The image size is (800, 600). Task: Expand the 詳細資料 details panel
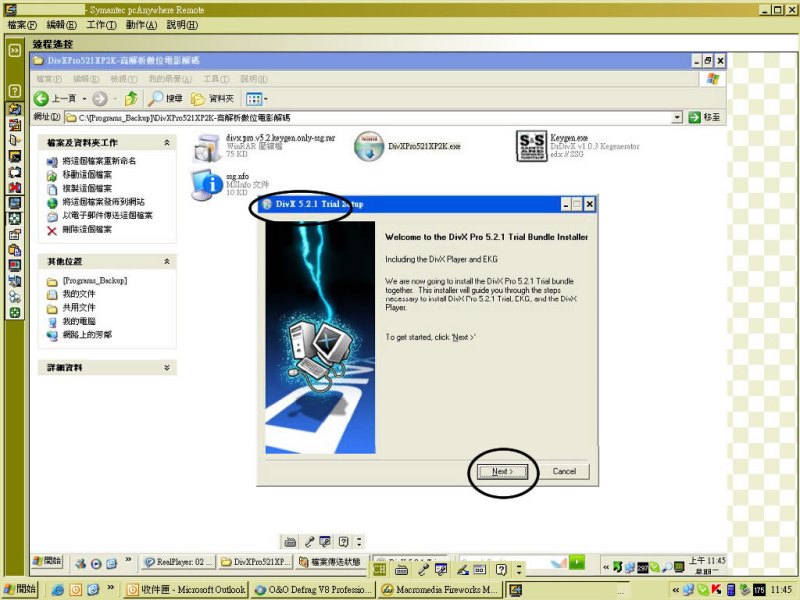[167, 367]
